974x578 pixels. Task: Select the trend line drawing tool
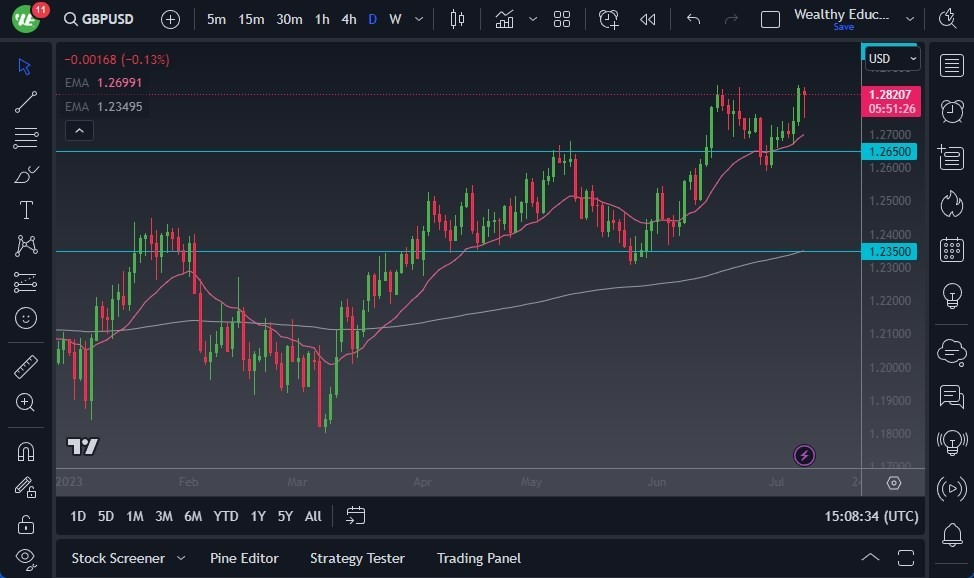[x=25, y=101]
